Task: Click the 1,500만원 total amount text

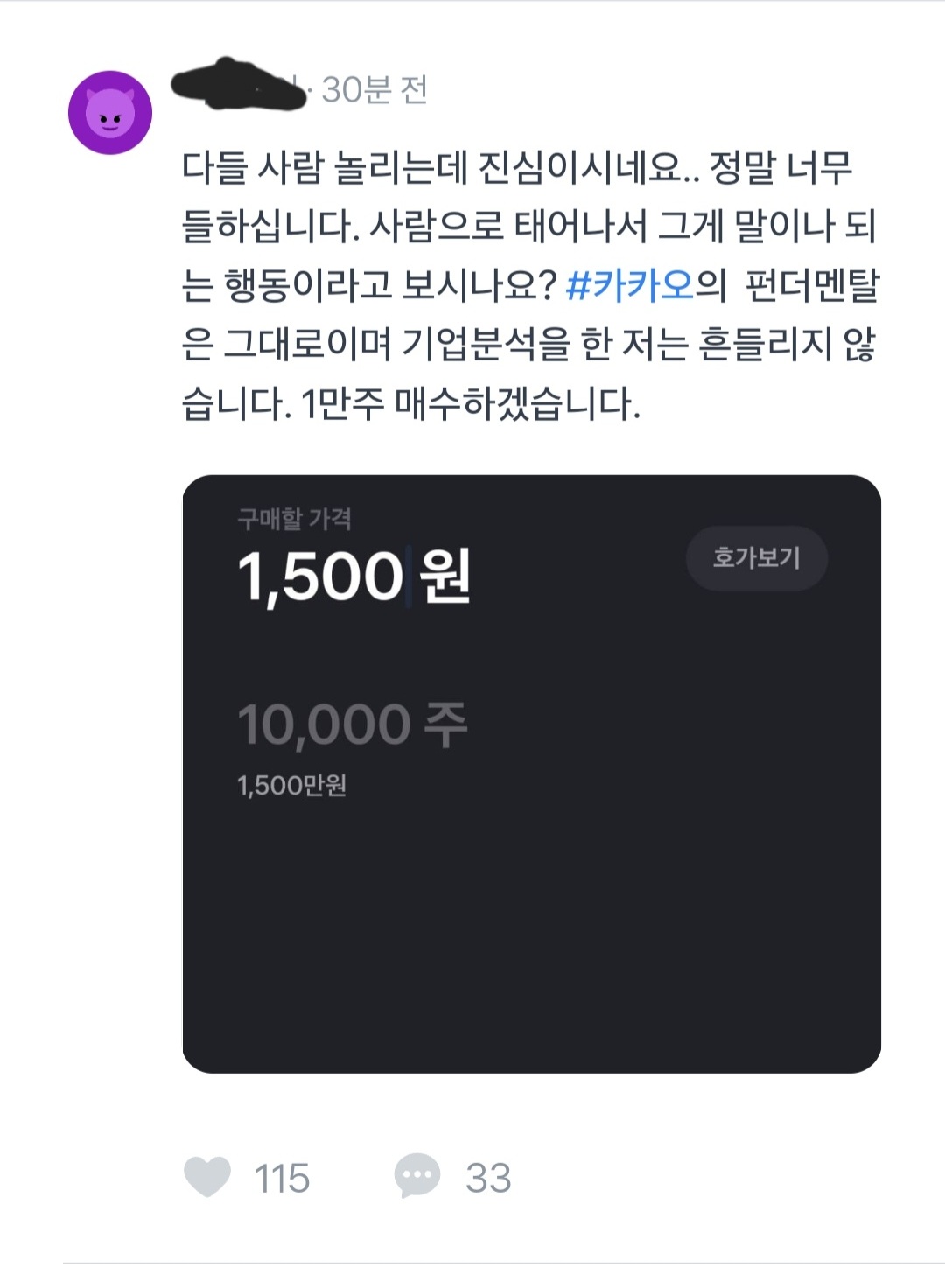Action: pos(291,785)
